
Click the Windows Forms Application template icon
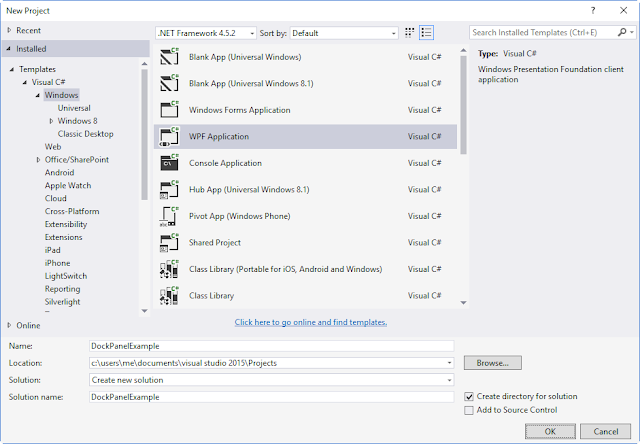169,110
